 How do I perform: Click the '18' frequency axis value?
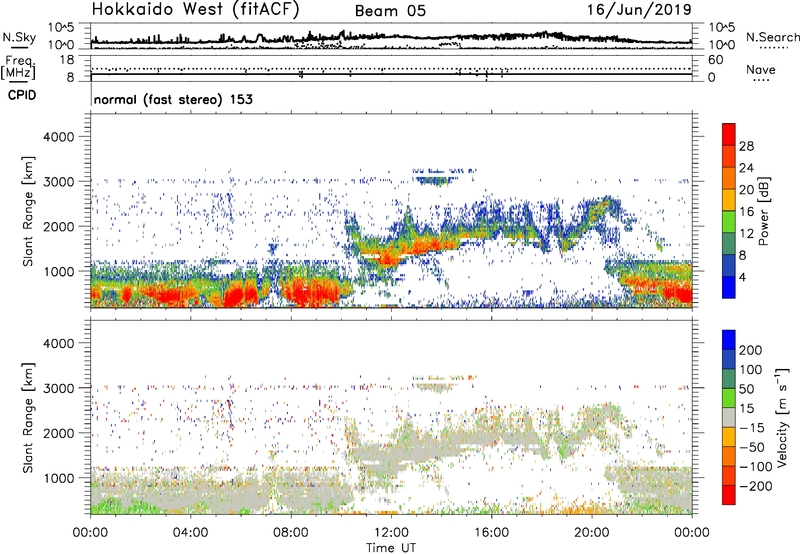coord(67,60)
